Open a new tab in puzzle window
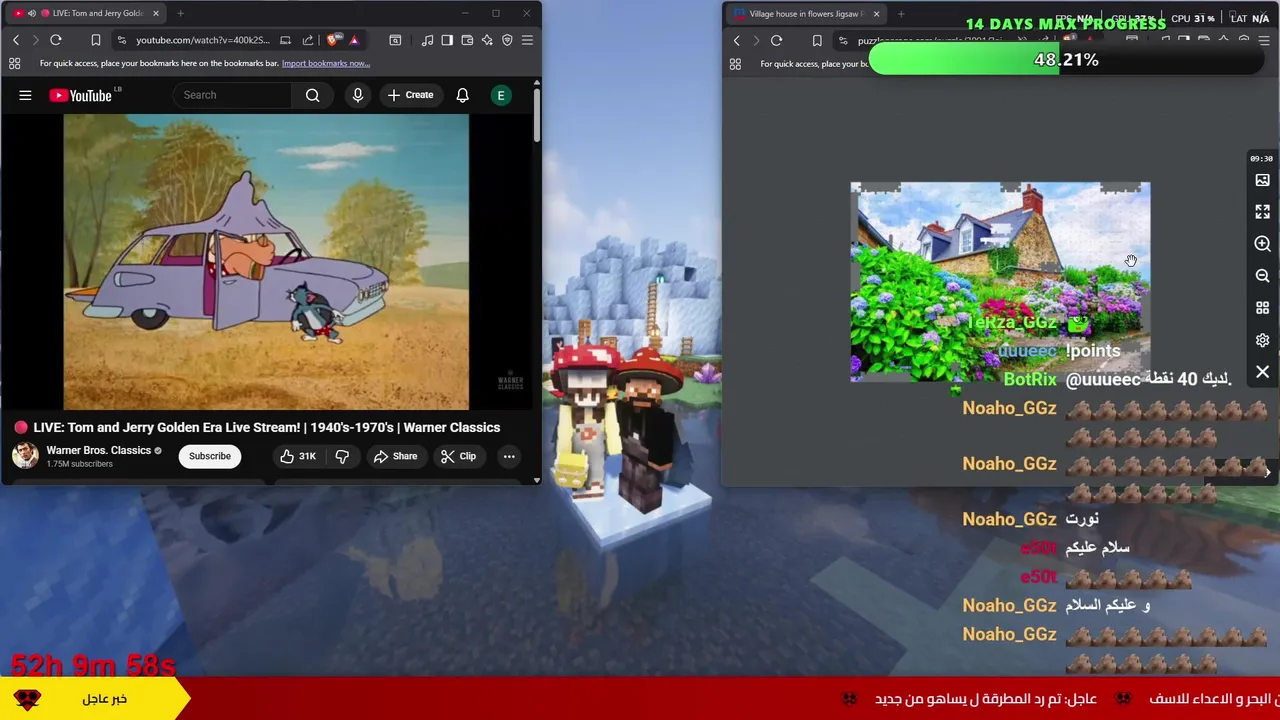Image resolution: width=1280 pixels, height=720 pixels. [x=901, y=14]
